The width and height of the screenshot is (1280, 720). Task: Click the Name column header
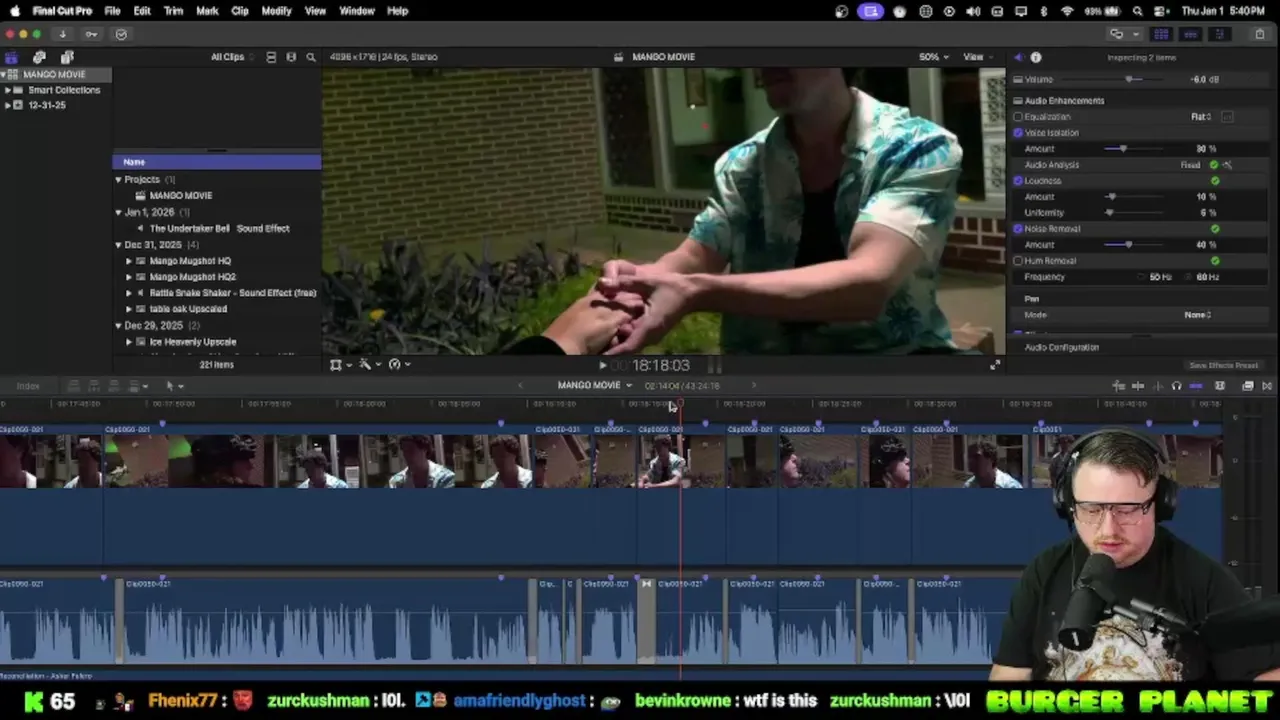coord(216,162)
